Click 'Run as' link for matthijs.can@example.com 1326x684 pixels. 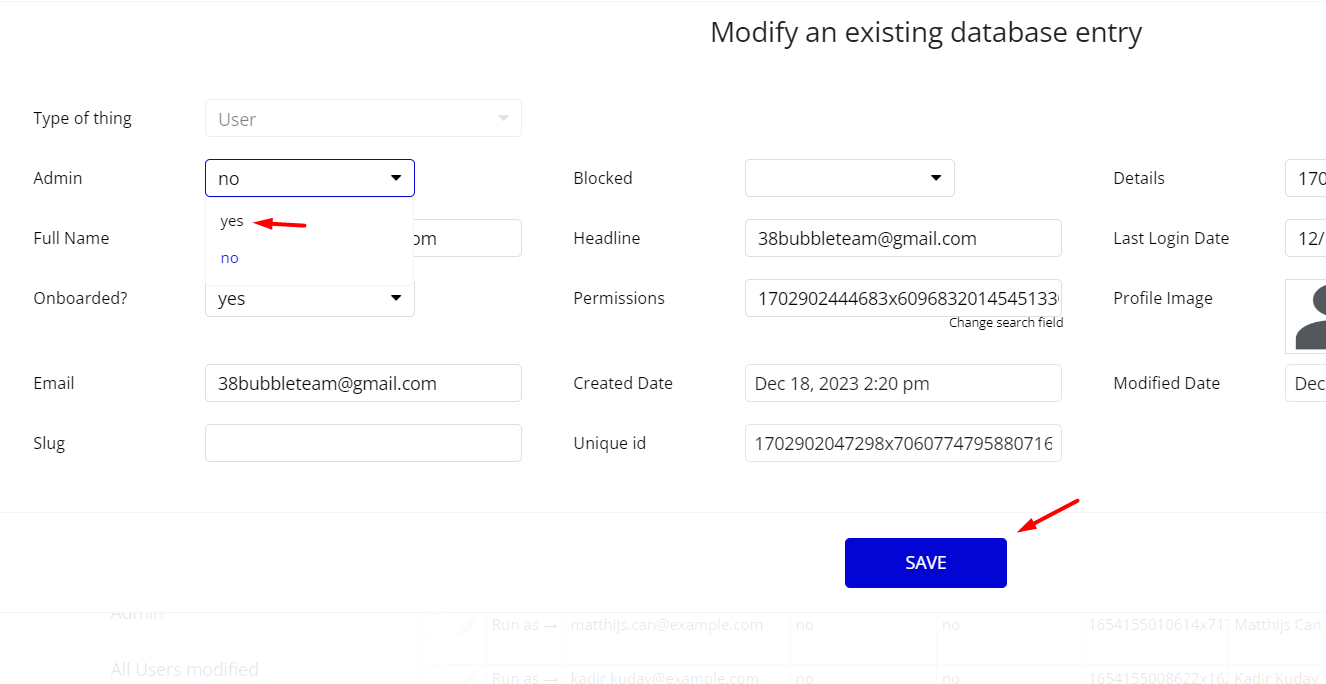pos(524,625)
